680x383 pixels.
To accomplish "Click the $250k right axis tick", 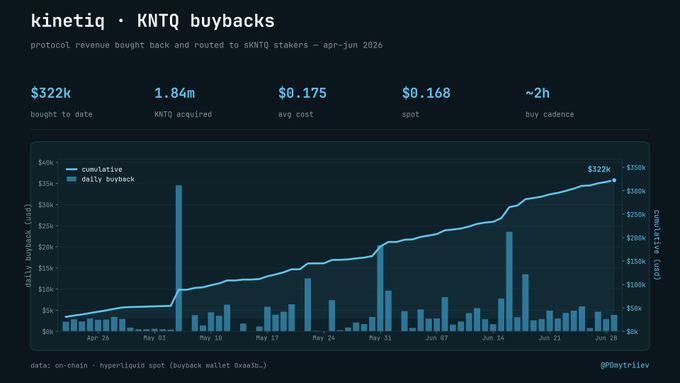I will tap(636, 215).
